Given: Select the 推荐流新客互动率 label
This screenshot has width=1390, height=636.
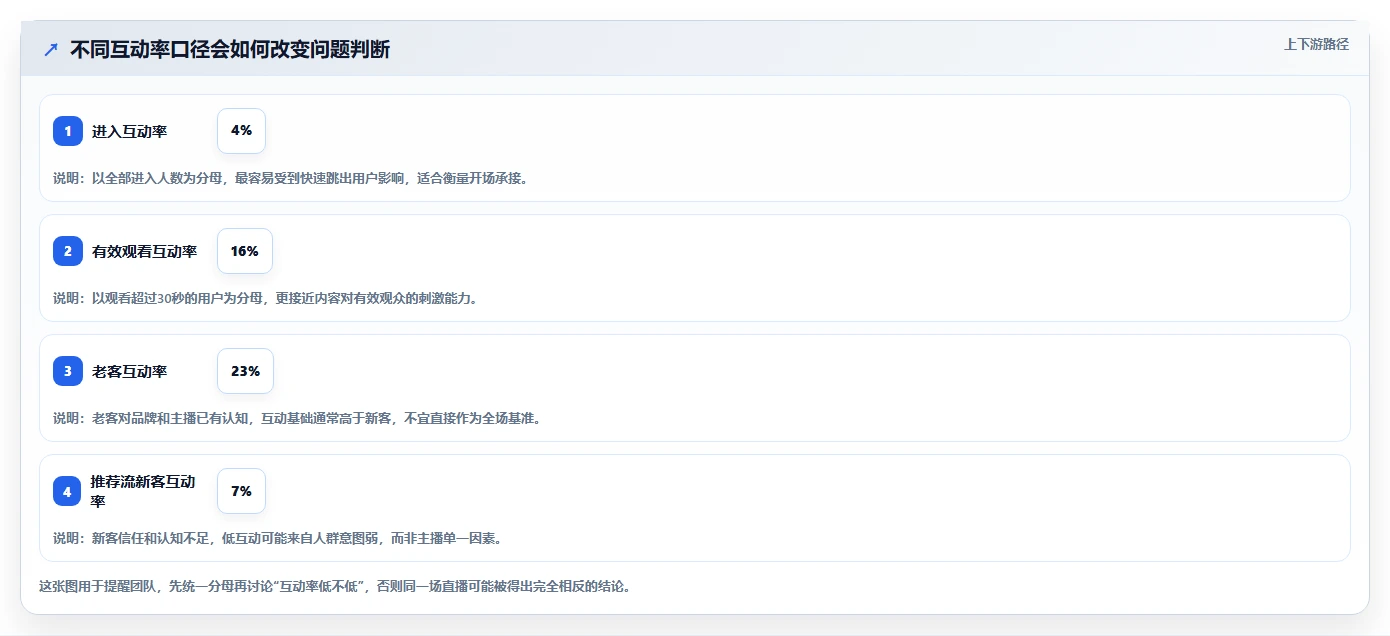Looking at the screenshot, I should click(143, 491).
